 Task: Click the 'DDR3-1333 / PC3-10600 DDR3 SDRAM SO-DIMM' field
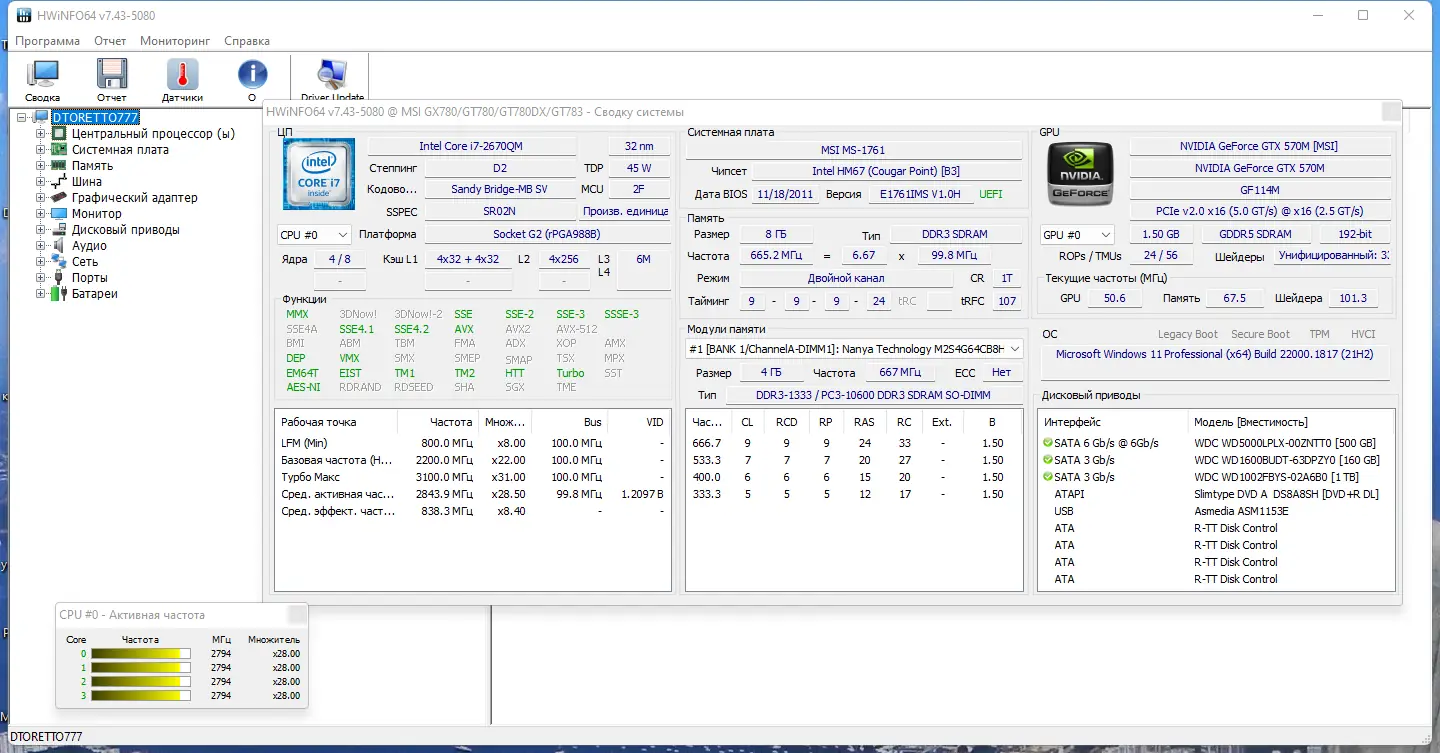[x=873, y=395]
